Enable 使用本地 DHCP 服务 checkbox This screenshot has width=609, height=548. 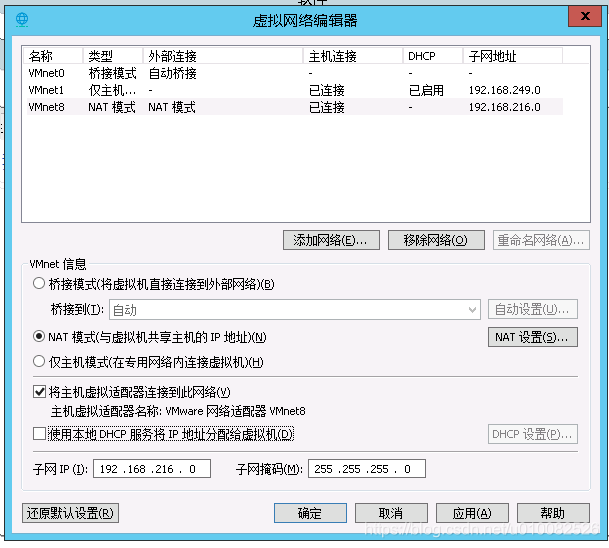point(39,433)
